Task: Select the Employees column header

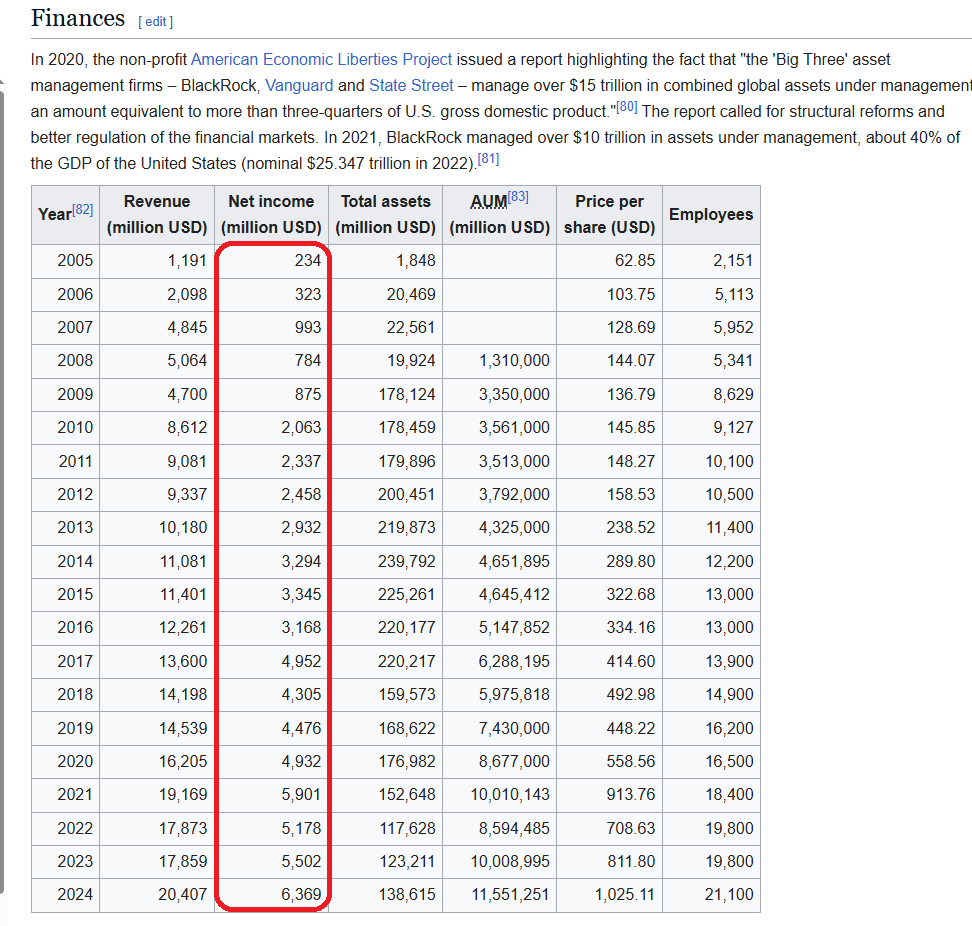Action: point(711,214)
